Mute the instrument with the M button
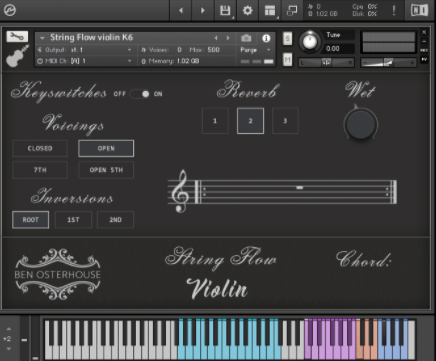The width and height of the screenshot is (436, 361). 287,60
